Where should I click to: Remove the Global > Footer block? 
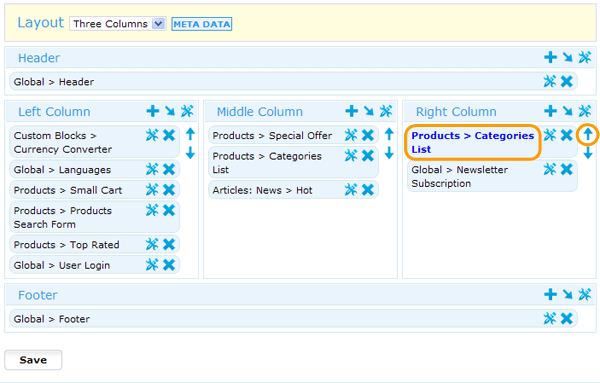567,318
